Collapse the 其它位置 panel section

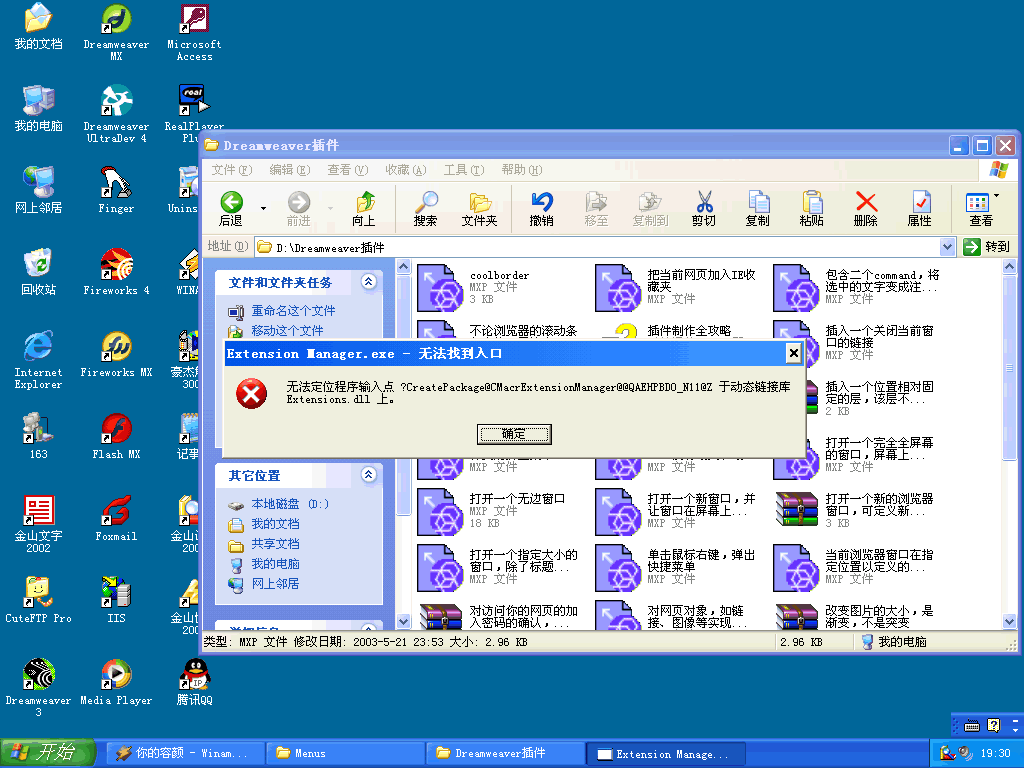368,475
